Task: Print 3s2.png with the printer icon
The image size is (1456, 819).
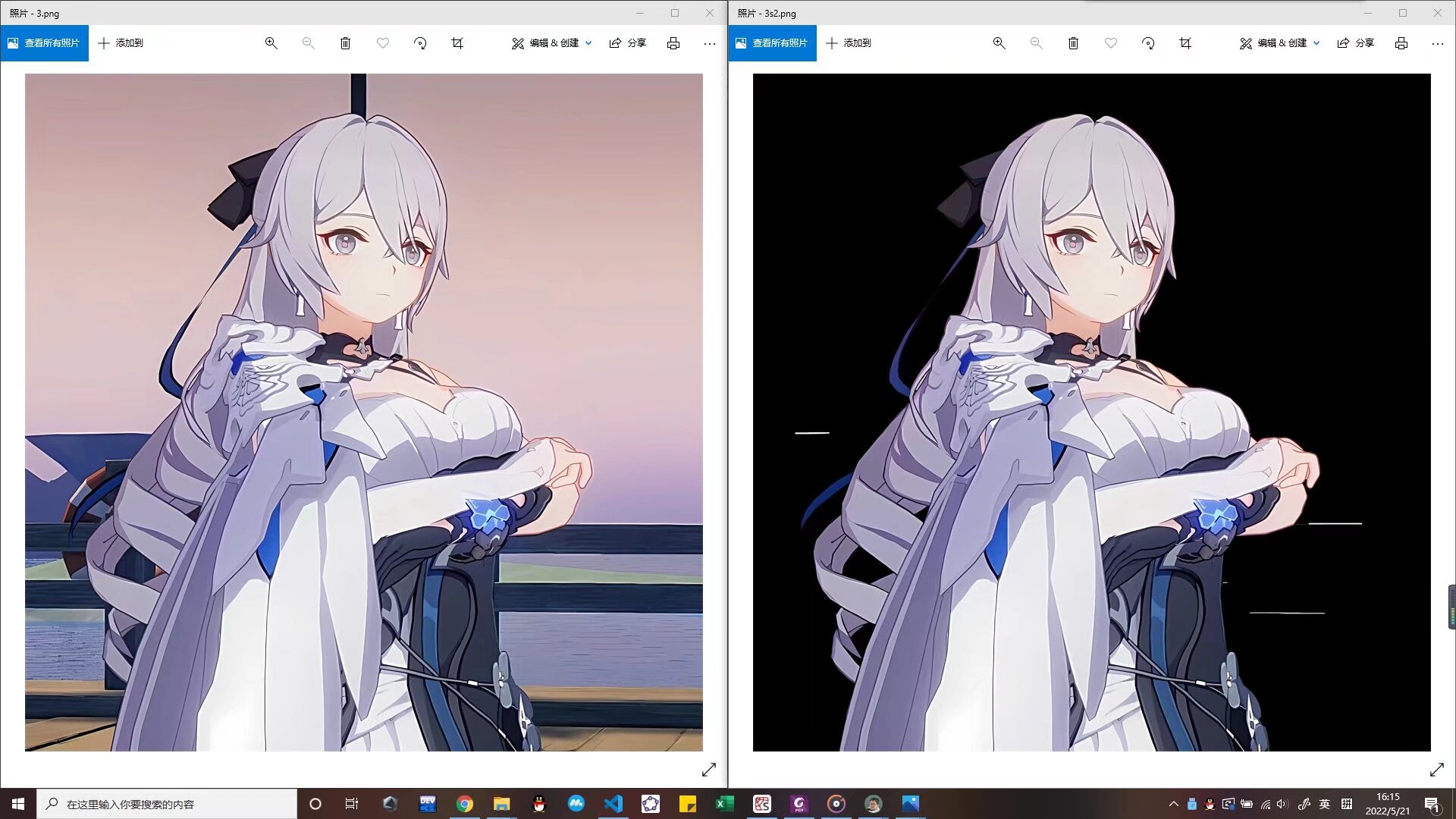Action: click(1401, 43)
